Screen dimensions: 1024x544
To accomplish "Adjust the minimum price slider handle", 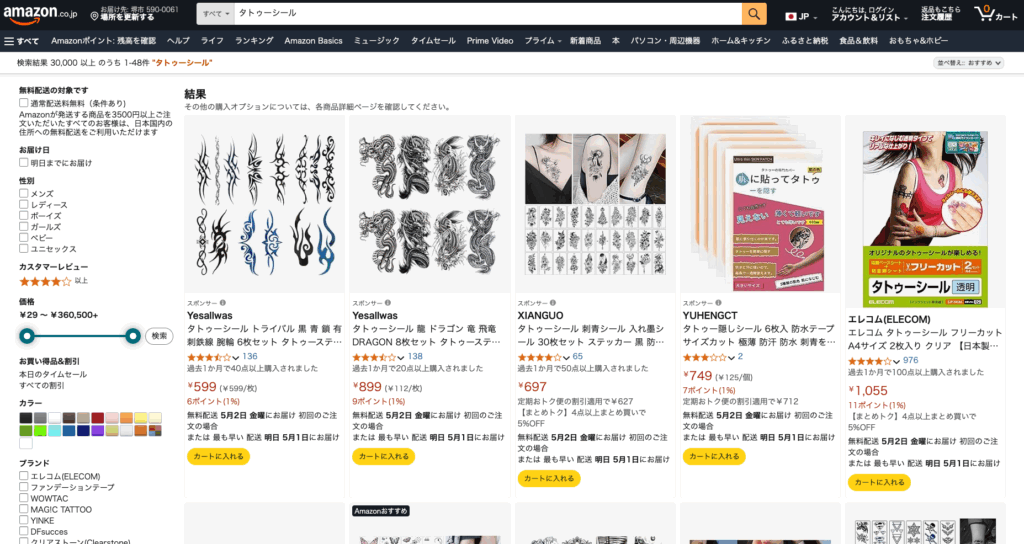I will pos(27,336).
